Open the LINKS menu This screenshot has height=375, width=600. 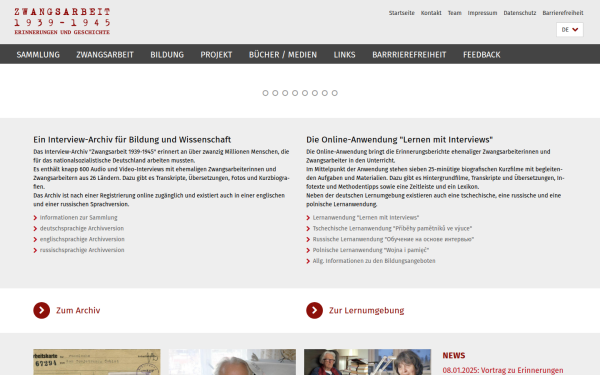click(344, 55)
